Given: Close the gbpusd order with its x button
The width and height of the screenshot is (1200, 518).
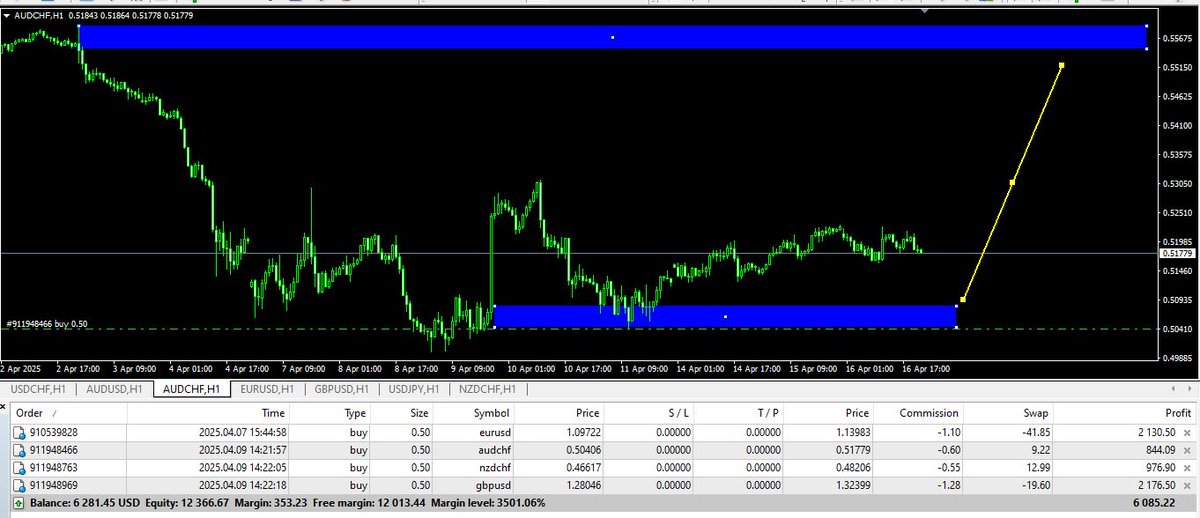Looking at the screenshot, I should pyautogui.click(x=1186, y=485).
